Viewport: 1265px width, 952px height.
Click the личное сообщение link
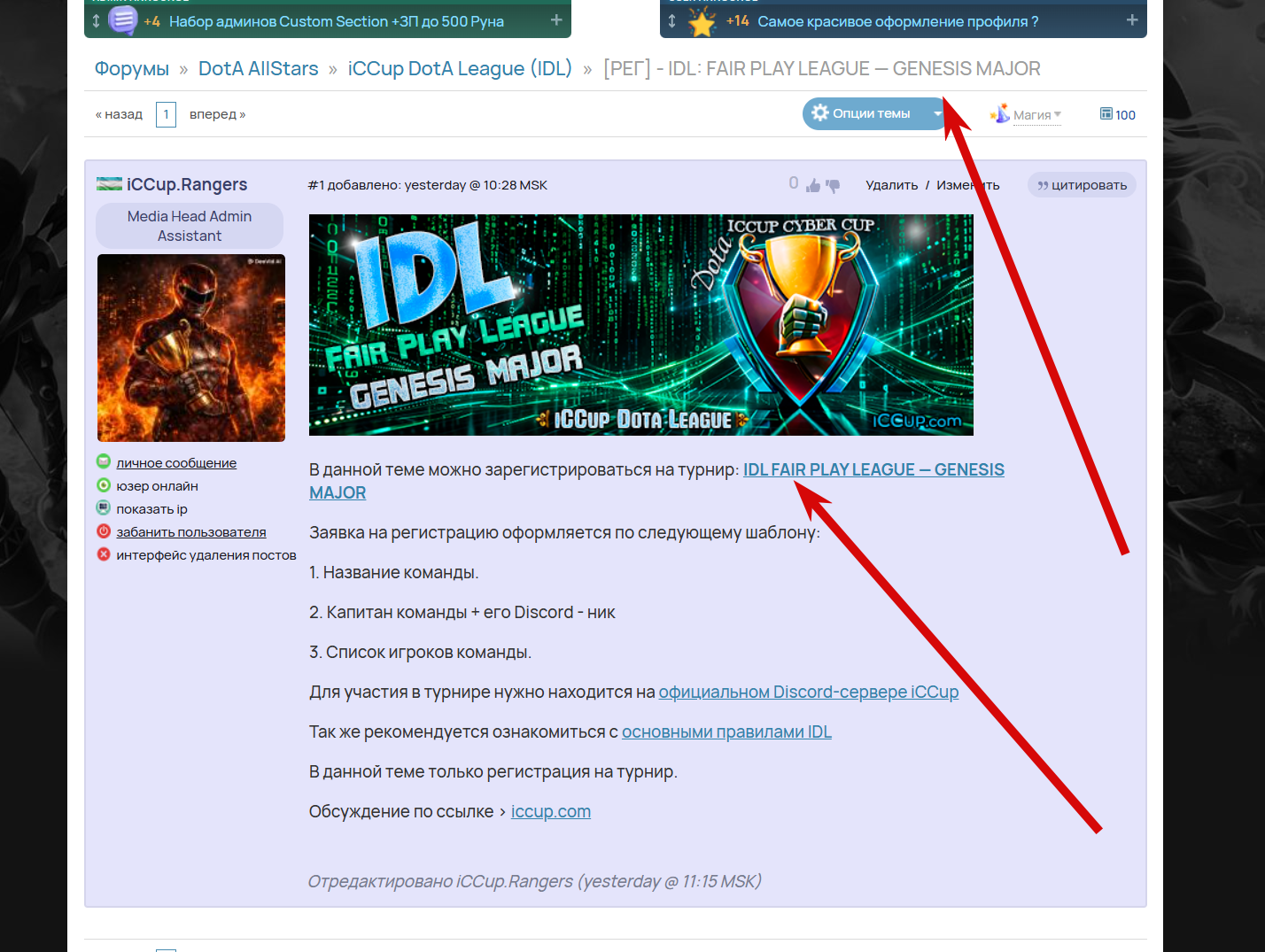click(x=176, y=463)
